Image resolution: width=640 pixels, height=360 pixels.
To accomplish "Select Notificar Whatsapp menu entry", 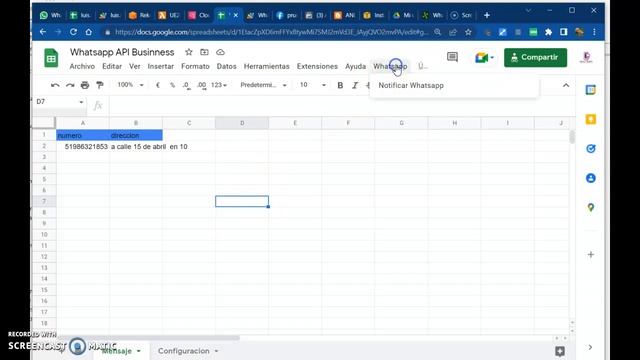I will [454, 85].
